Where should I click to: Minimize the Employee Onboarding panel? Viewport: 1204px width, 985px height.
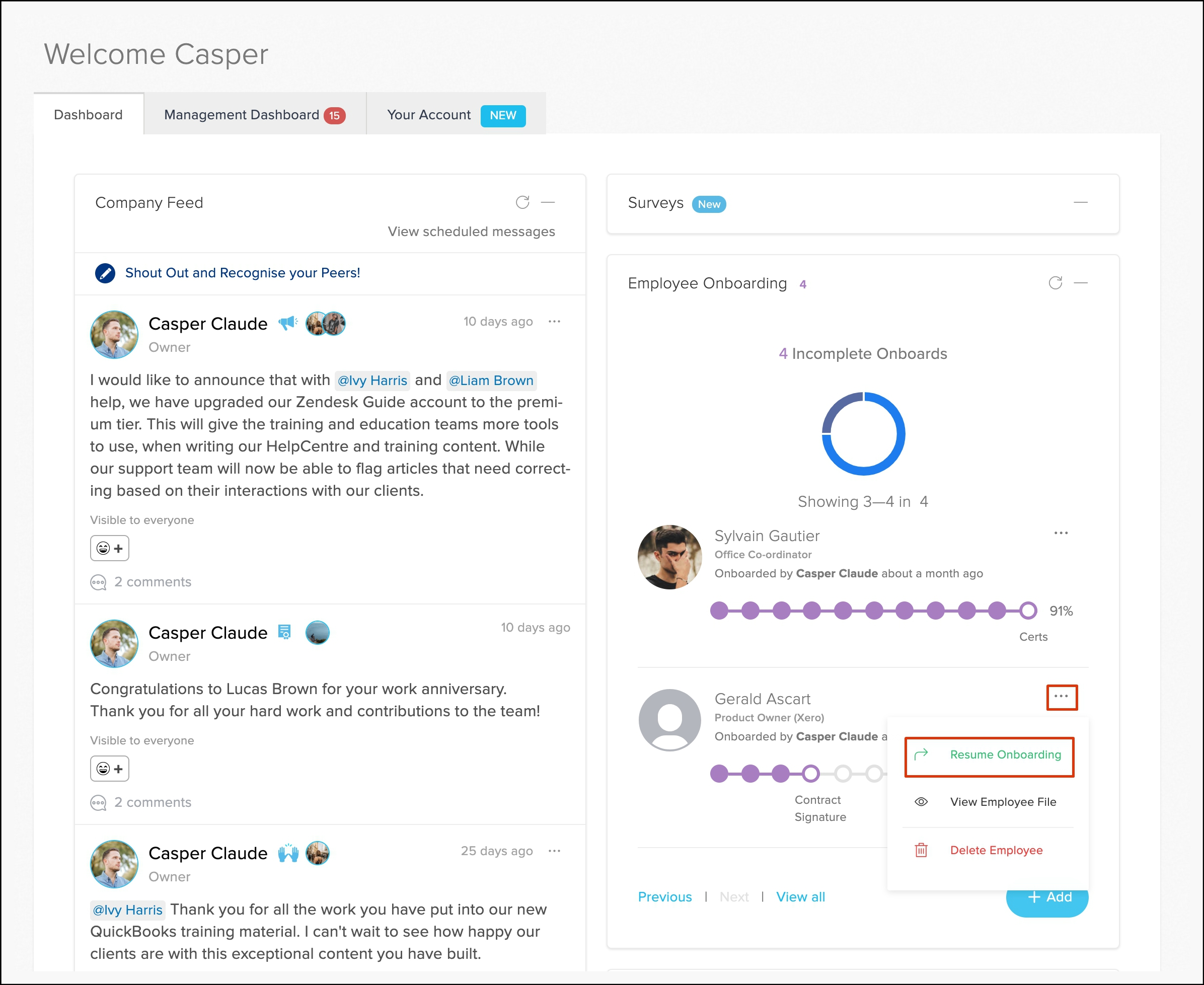pos(1080,283)
